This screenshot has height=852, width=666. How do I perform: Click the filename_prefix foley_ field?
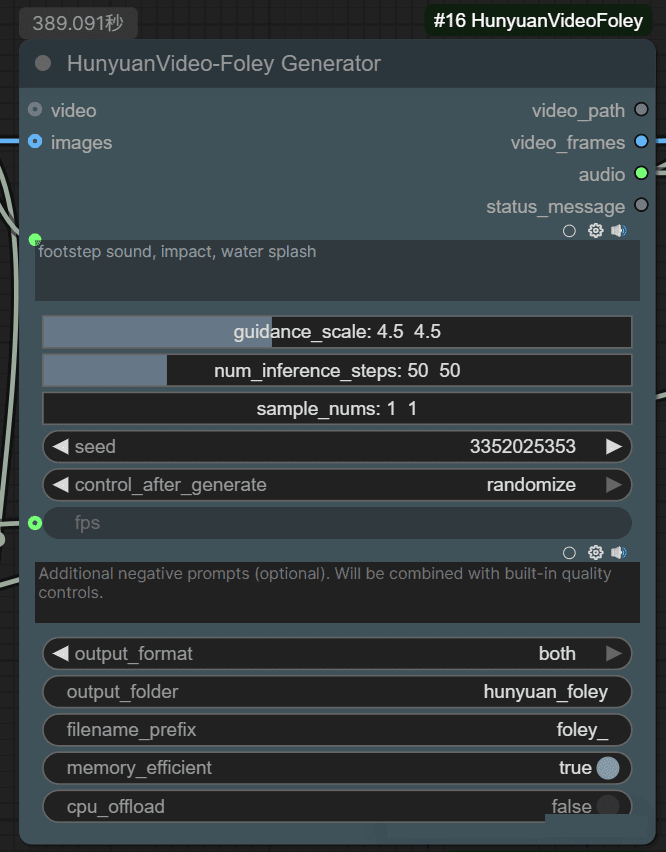coord(337,730)
